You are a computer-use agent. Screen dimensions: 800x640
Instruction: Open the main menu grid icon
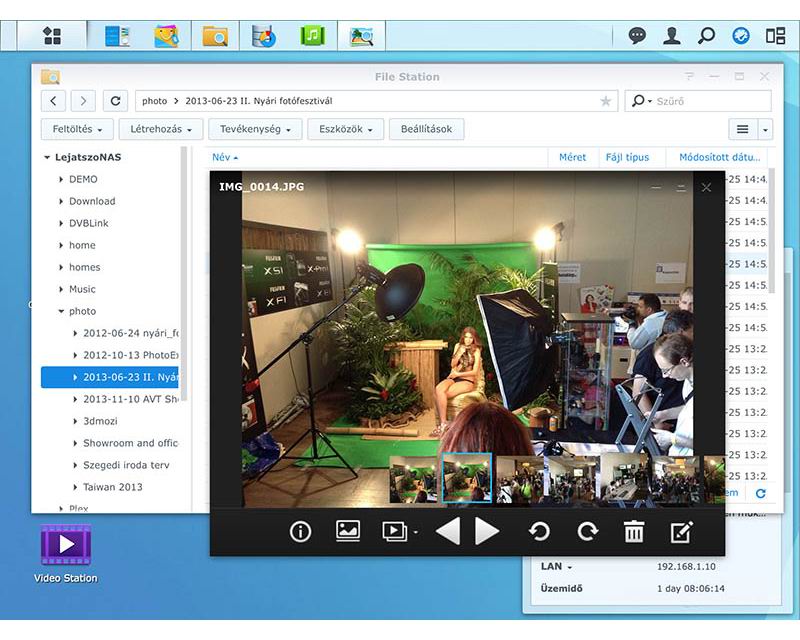(52, 36)
